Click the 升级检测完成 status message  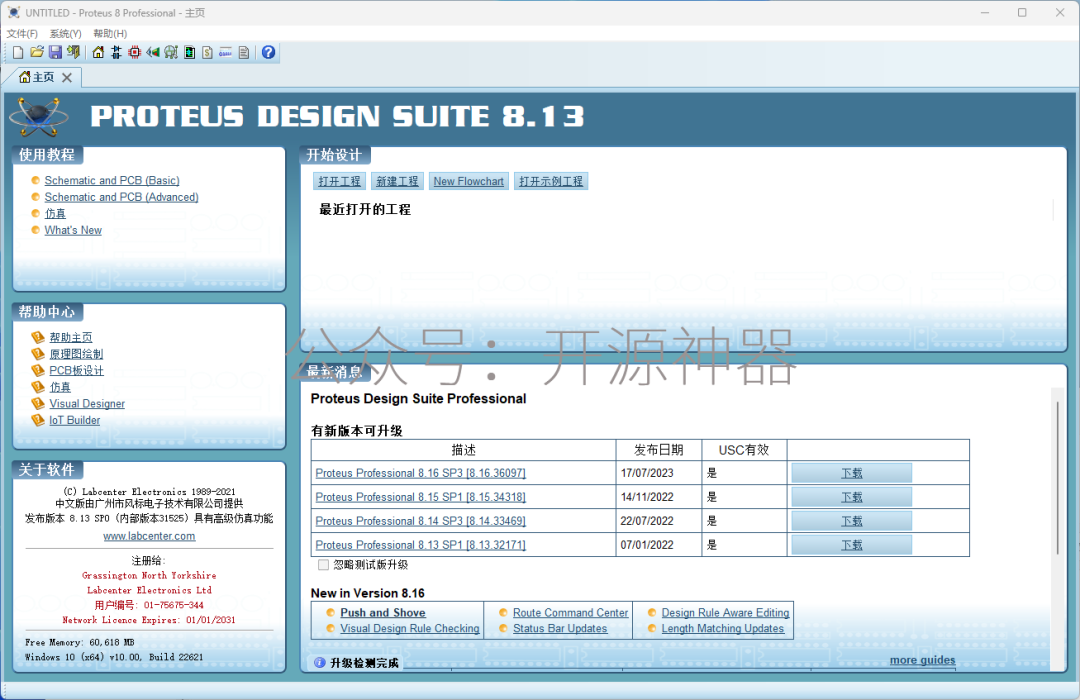click(x=364, y=663)
